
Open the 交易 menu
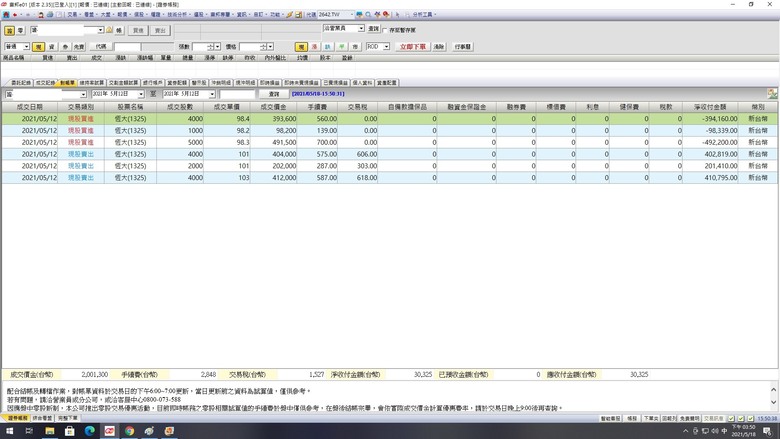click(x=72, y=15)
